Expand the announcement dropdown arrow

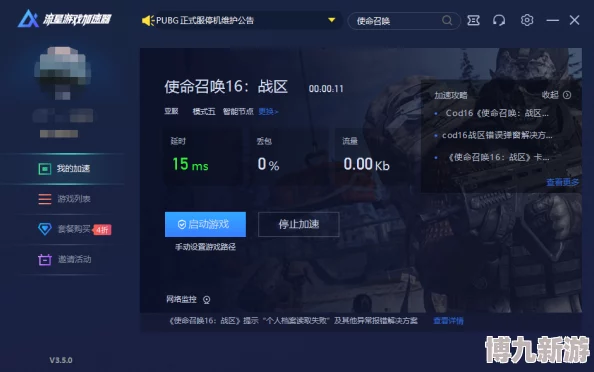pos(331,20)
